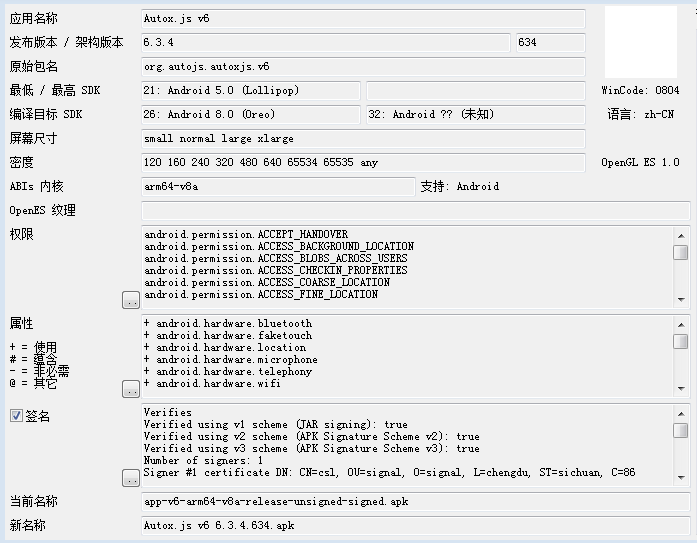Open the signature details ellipsis button
This screenshot has height=543, width=697.
click(131, 478)
